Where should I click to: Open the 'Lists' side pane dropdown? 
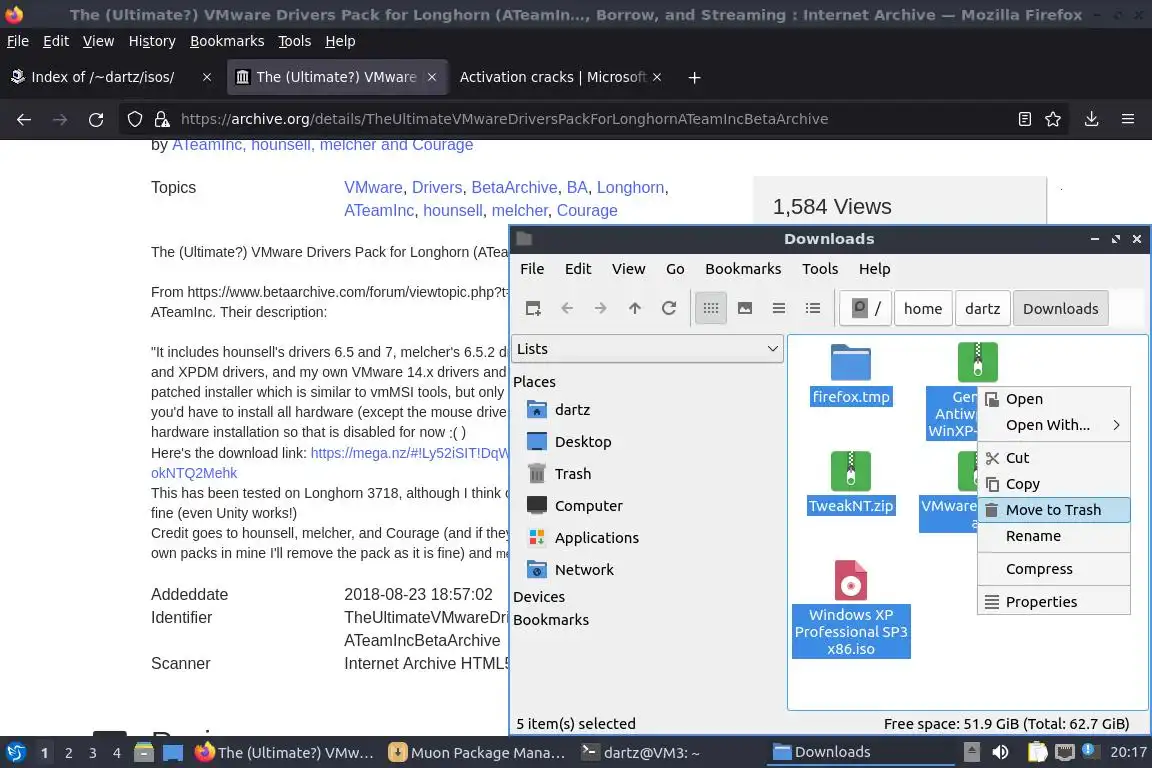(x=647, y=349)
